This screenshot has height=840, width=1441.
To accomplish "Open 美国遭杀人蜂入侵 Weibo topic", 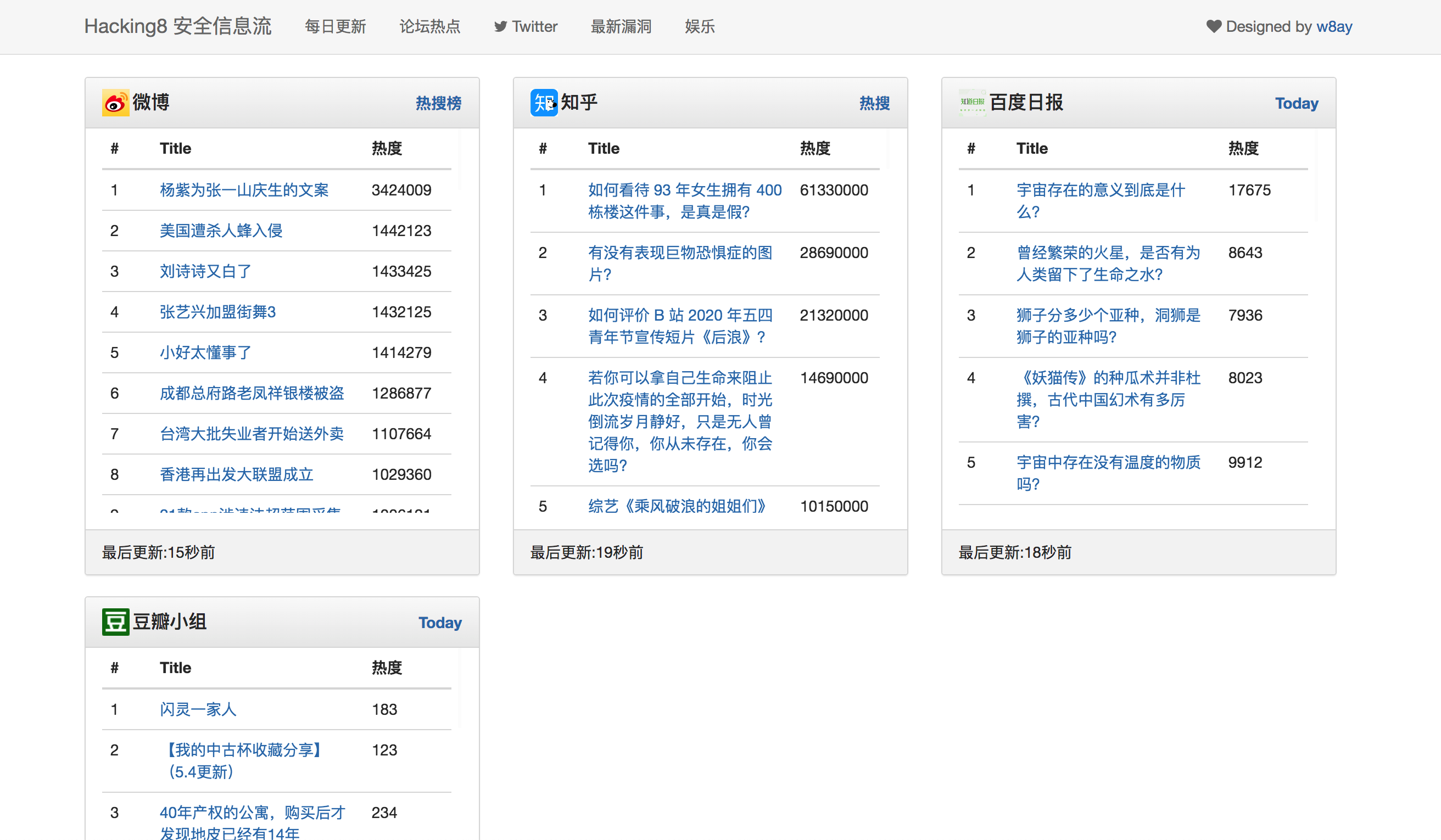I will pos(221,231).
